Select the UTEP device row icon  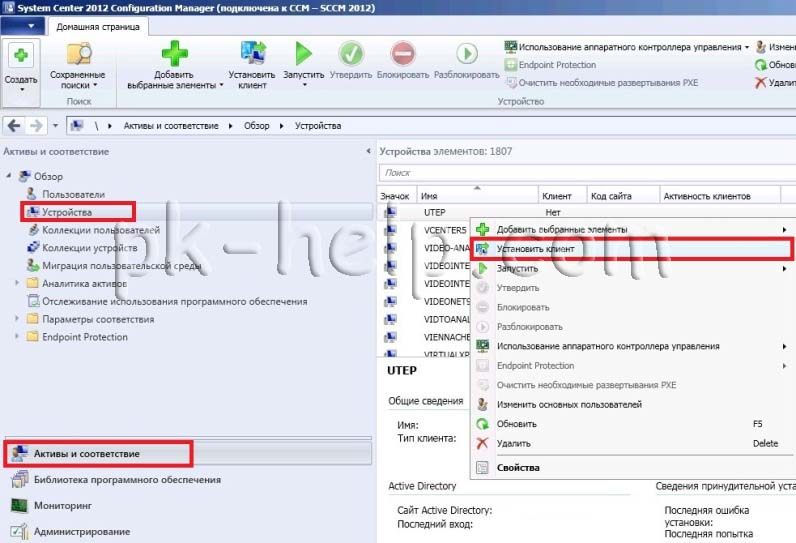pos(390,212)
